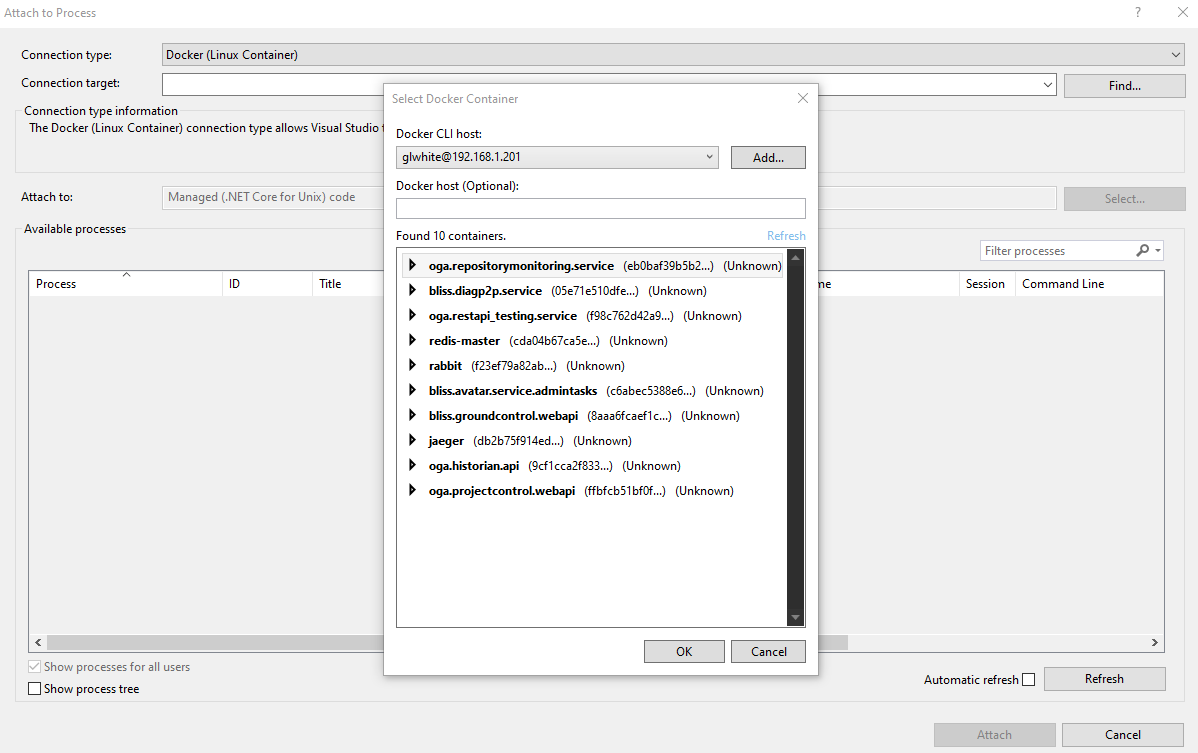The width and height of the screenshot is (1198, 753).
Task: Confirm container selection with OK
Action: click(684, 651)
